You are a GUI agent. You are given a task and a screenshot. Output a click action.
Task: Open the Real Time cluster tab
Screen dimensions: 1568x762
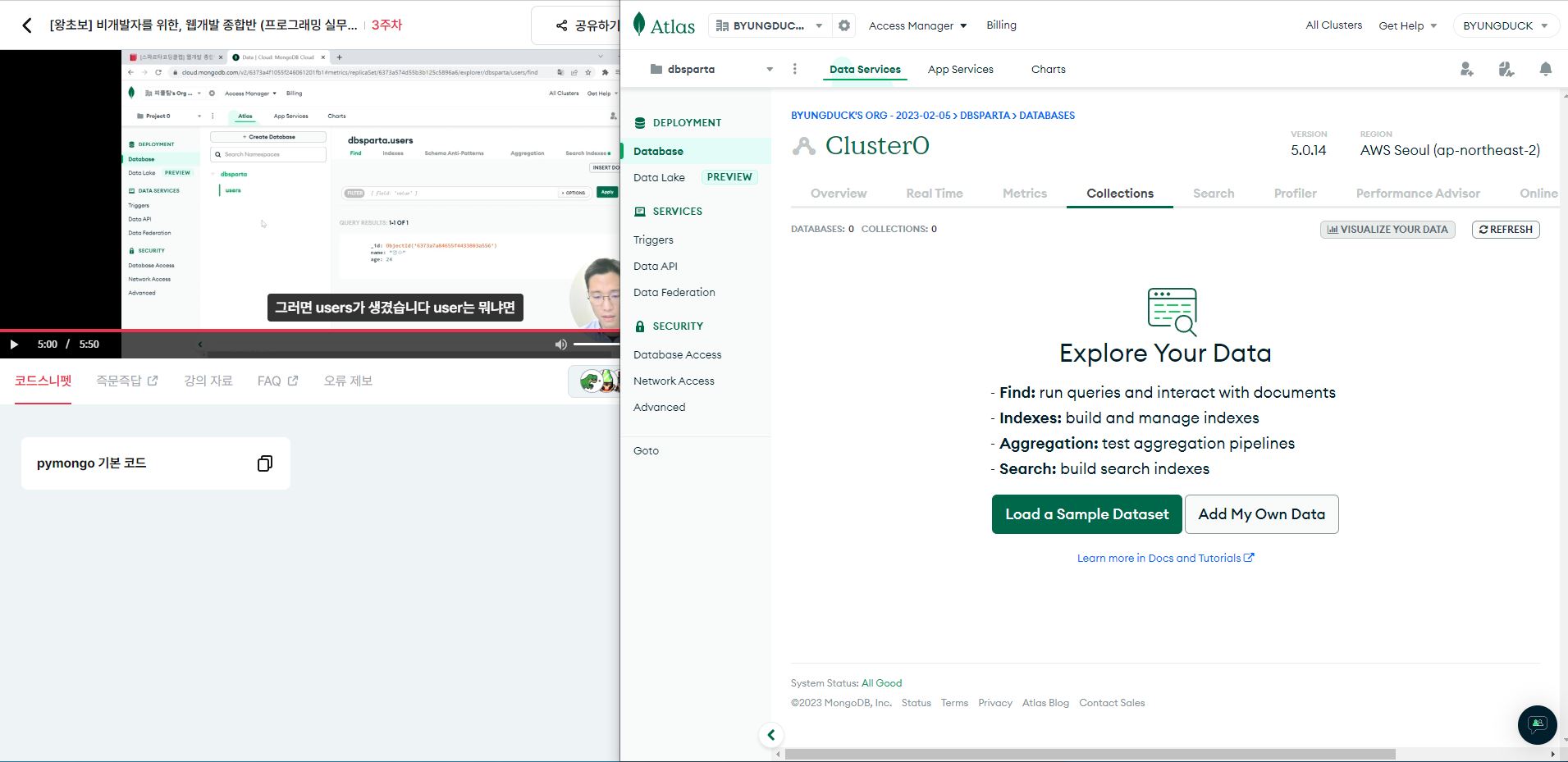[935, 194]
